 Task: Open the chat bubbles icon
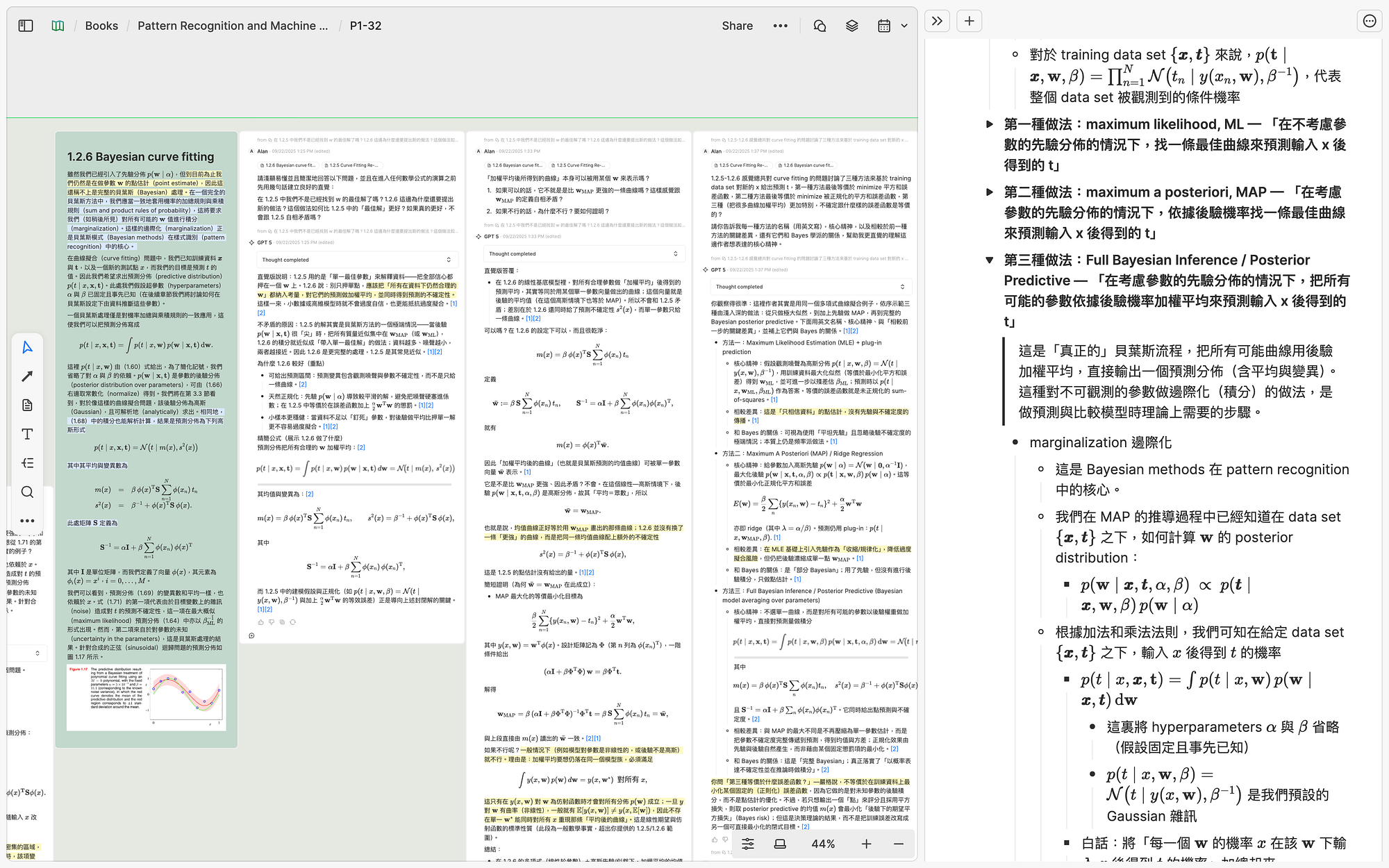820,26
